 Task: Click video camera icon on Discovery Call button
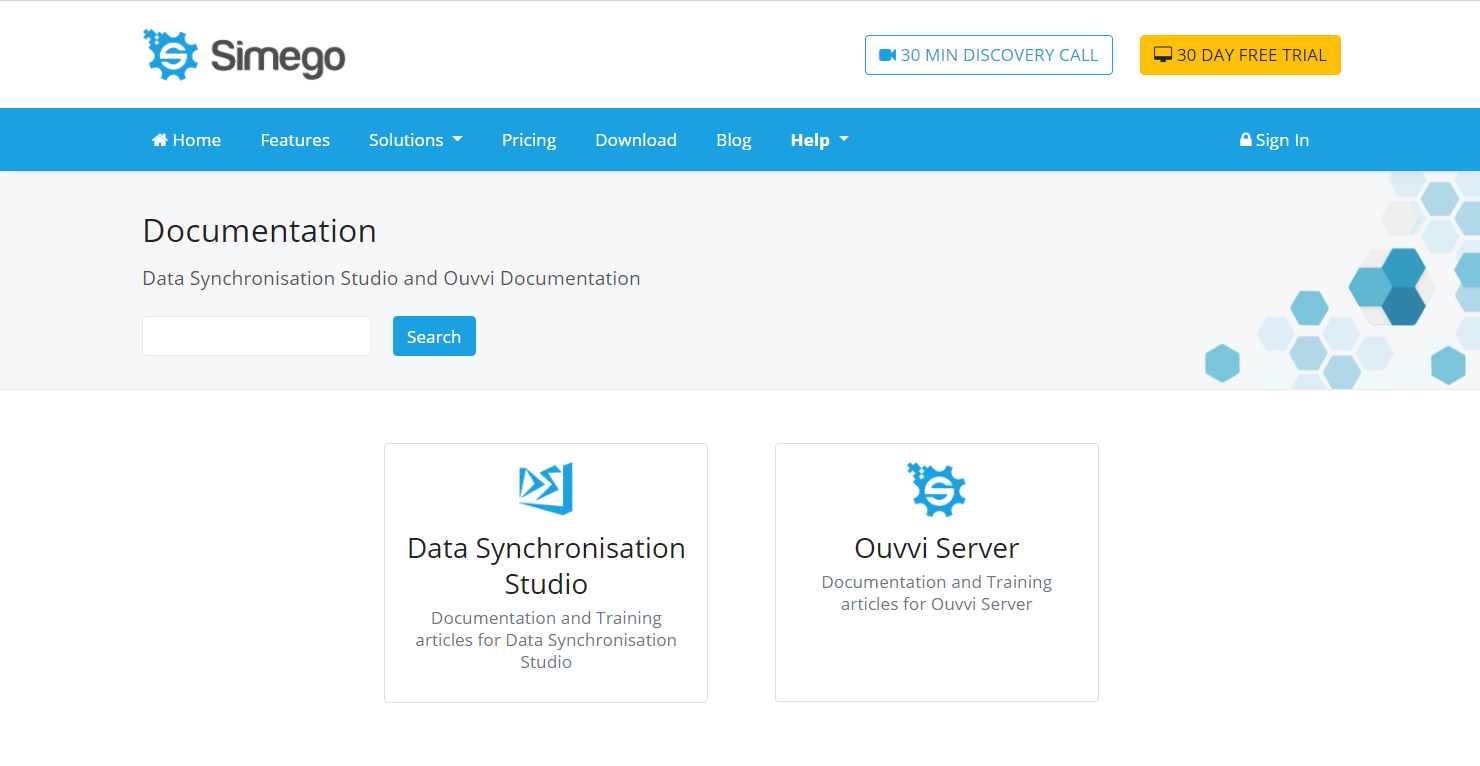887,55
